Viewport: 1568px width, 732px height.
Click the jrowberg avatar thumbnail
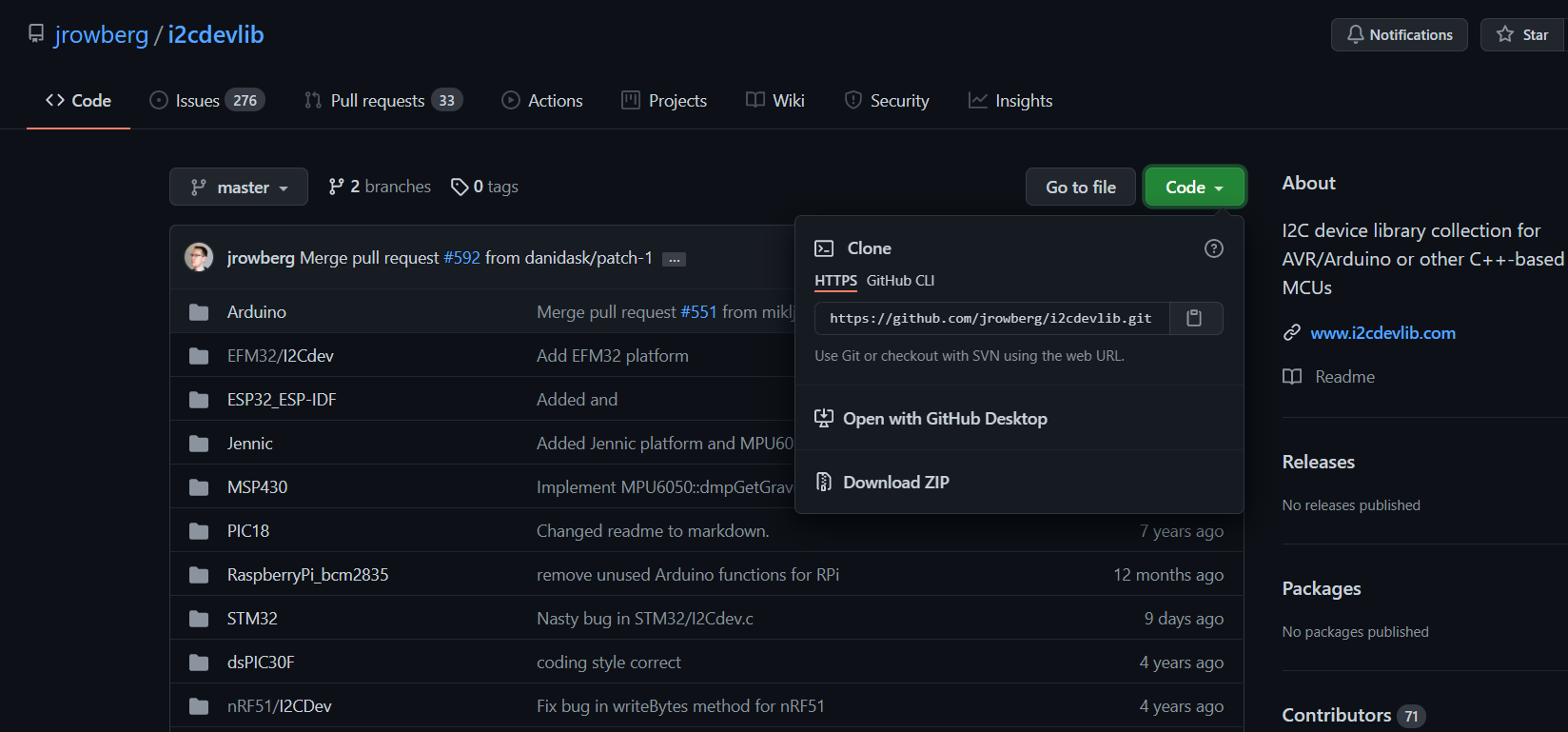click(x=199, y=258)
